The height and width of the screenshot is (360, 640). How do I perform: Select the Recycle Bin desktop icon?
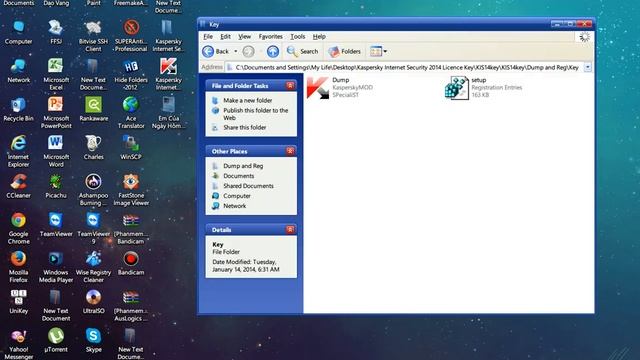point(18,109)
